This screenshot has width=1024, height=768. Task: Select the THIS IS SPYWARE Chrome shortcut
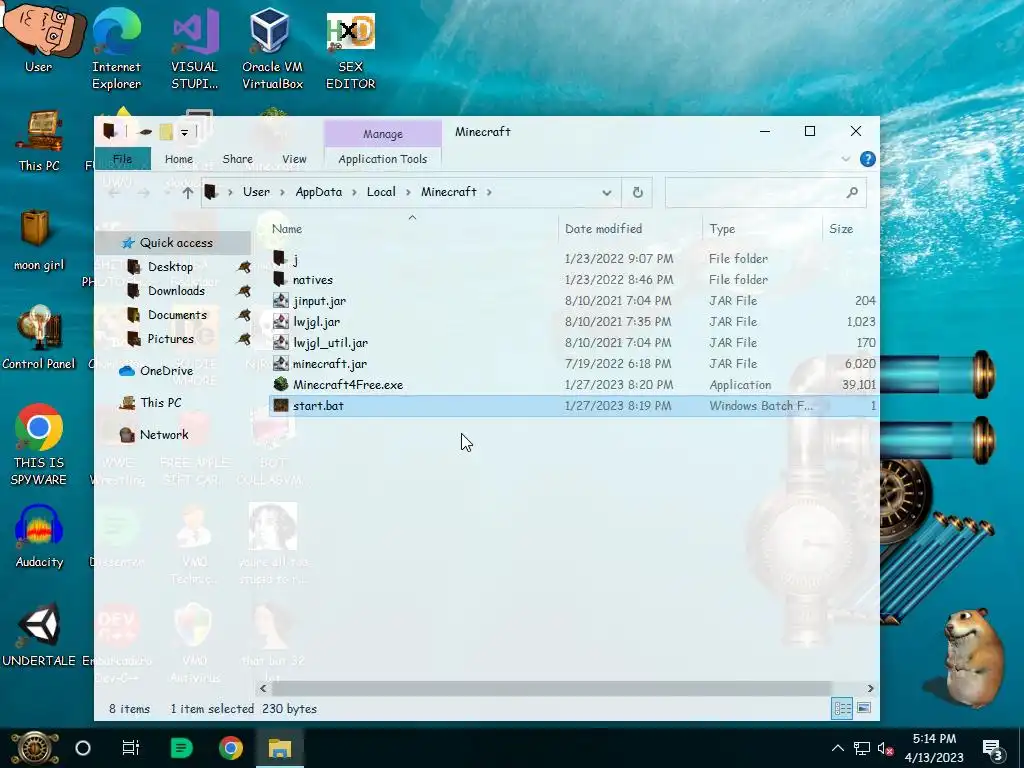point(39,445)
